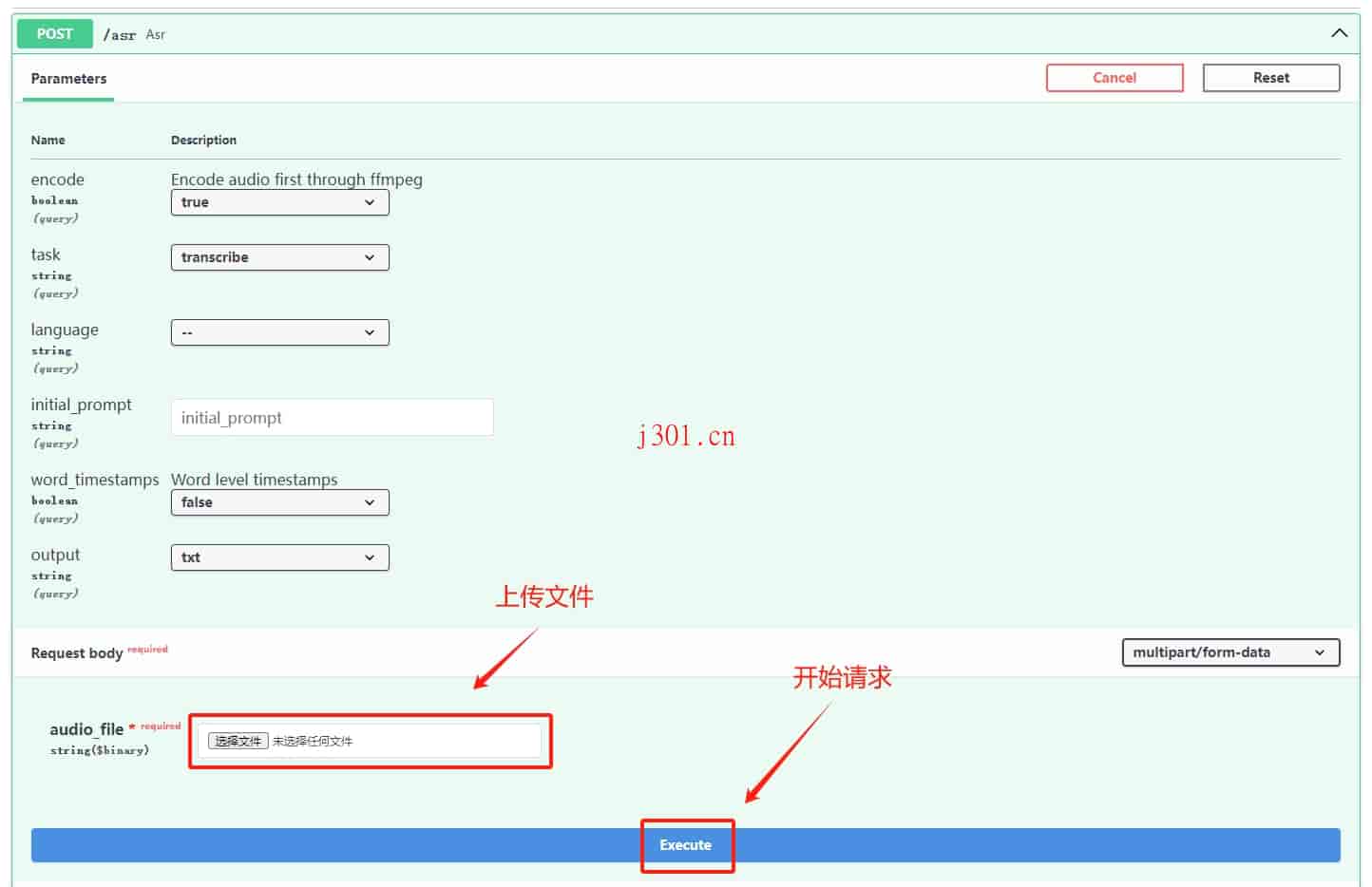1372x887 pixels.
Task: Click the 'word_timestamps' parameter name
Action: pos(95,480)
